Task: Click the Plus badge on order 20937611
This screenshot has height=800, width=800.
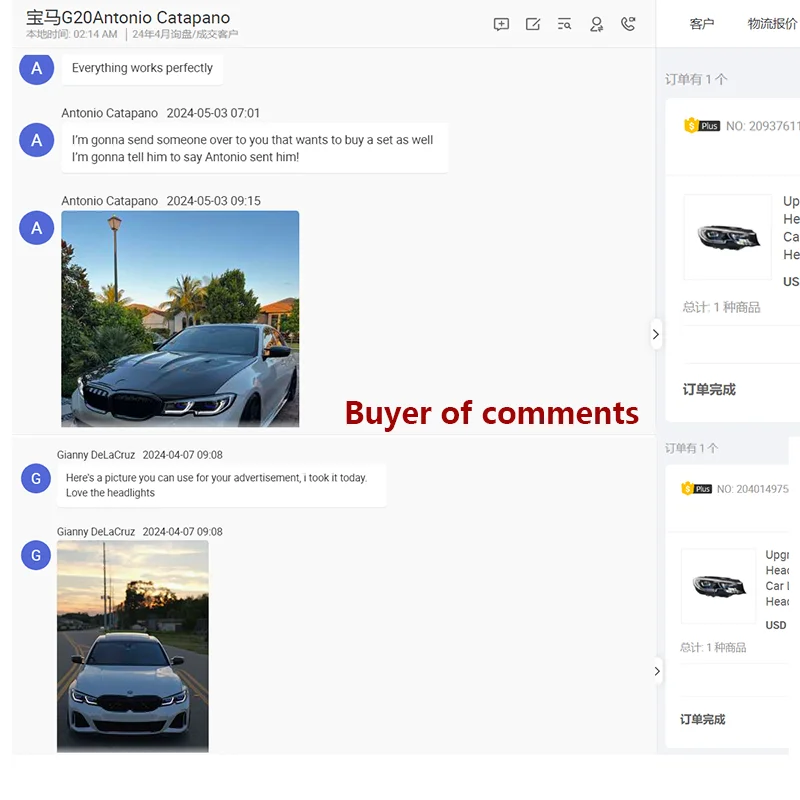Action: coord(702,126)
